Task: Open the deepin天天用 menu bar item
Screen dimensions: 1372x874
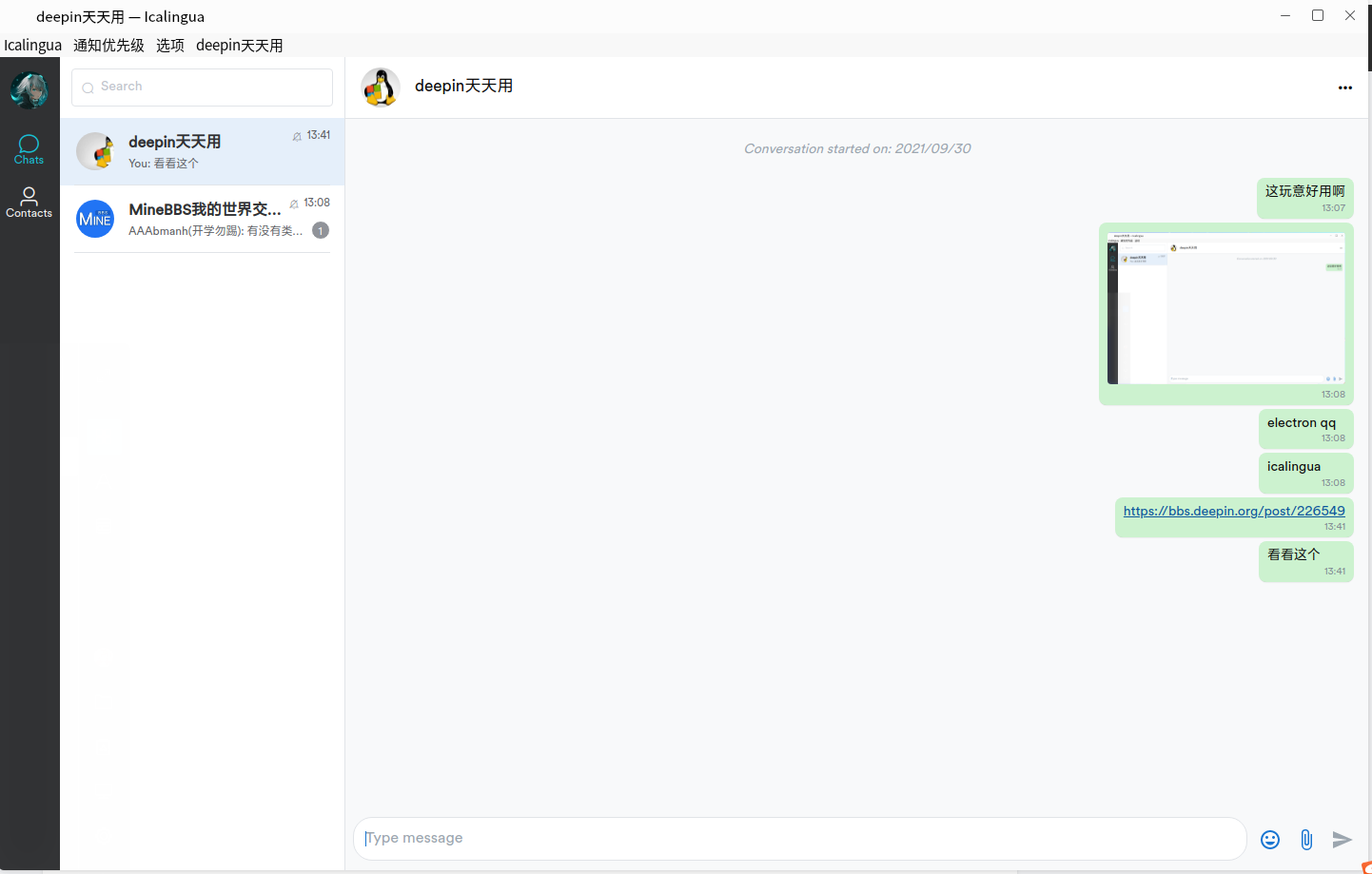Action: (240, 45)
